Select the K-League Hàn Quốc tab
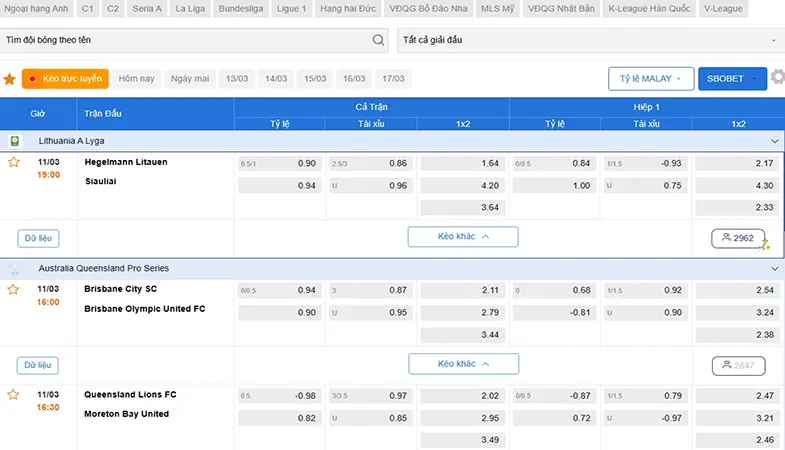Image resolution: width=785 pixels, height=450 pixels. coord(649,9)
